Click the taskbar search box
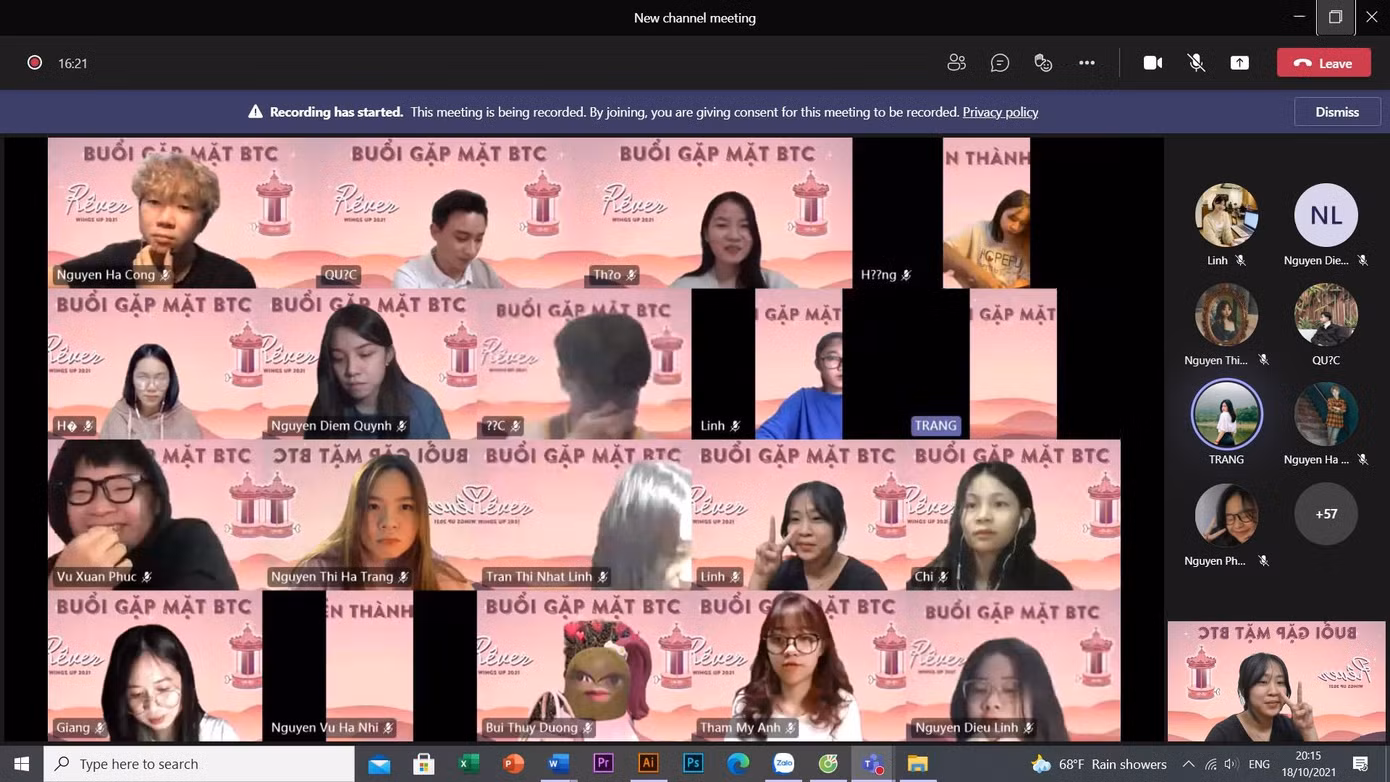Screen dimensions: 1390x782 pyautogui.click(x=199, y=764)
